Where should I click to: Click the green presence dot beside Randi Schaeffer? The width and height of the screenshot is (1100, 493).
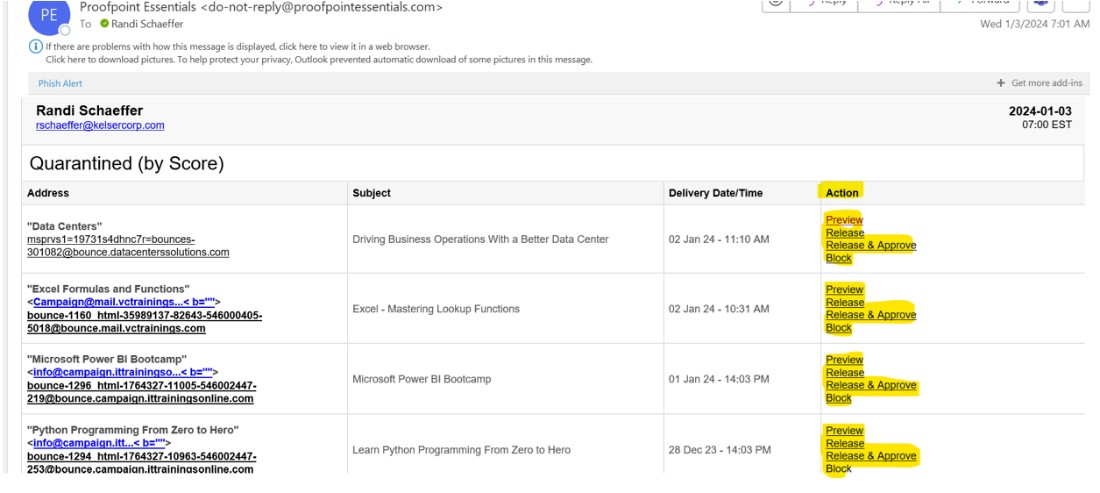104,23
